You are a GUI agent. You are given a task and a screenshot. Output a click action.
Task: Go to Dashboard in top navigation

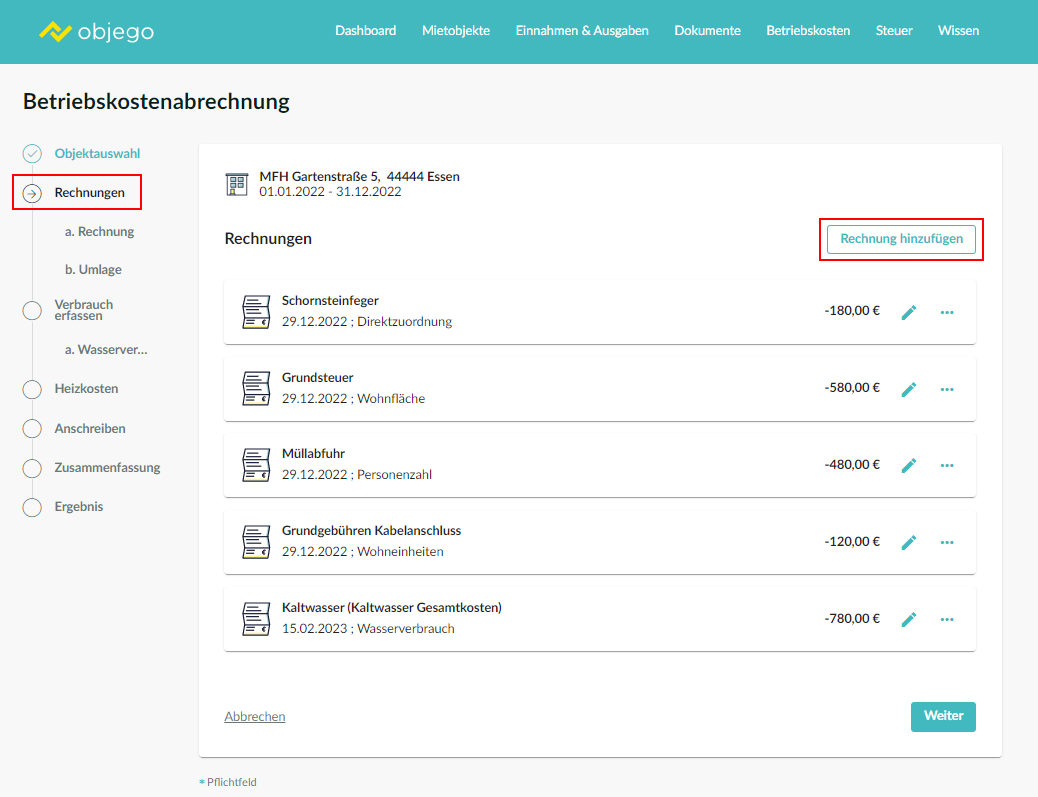tap(365, 31)
